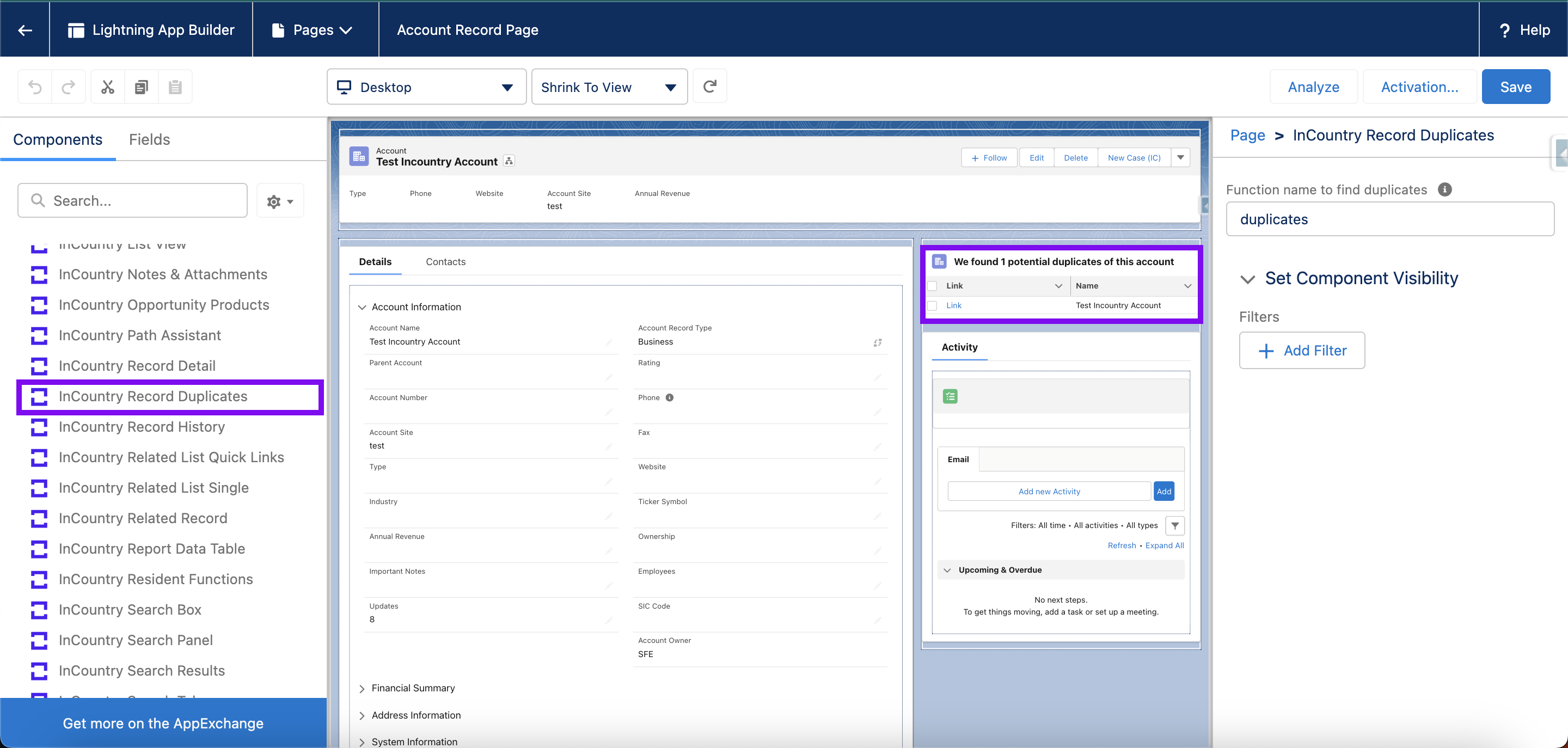Screen dimensions: 1568x748
Task: Refresh the page canvas preview
Action: point(709,87)
